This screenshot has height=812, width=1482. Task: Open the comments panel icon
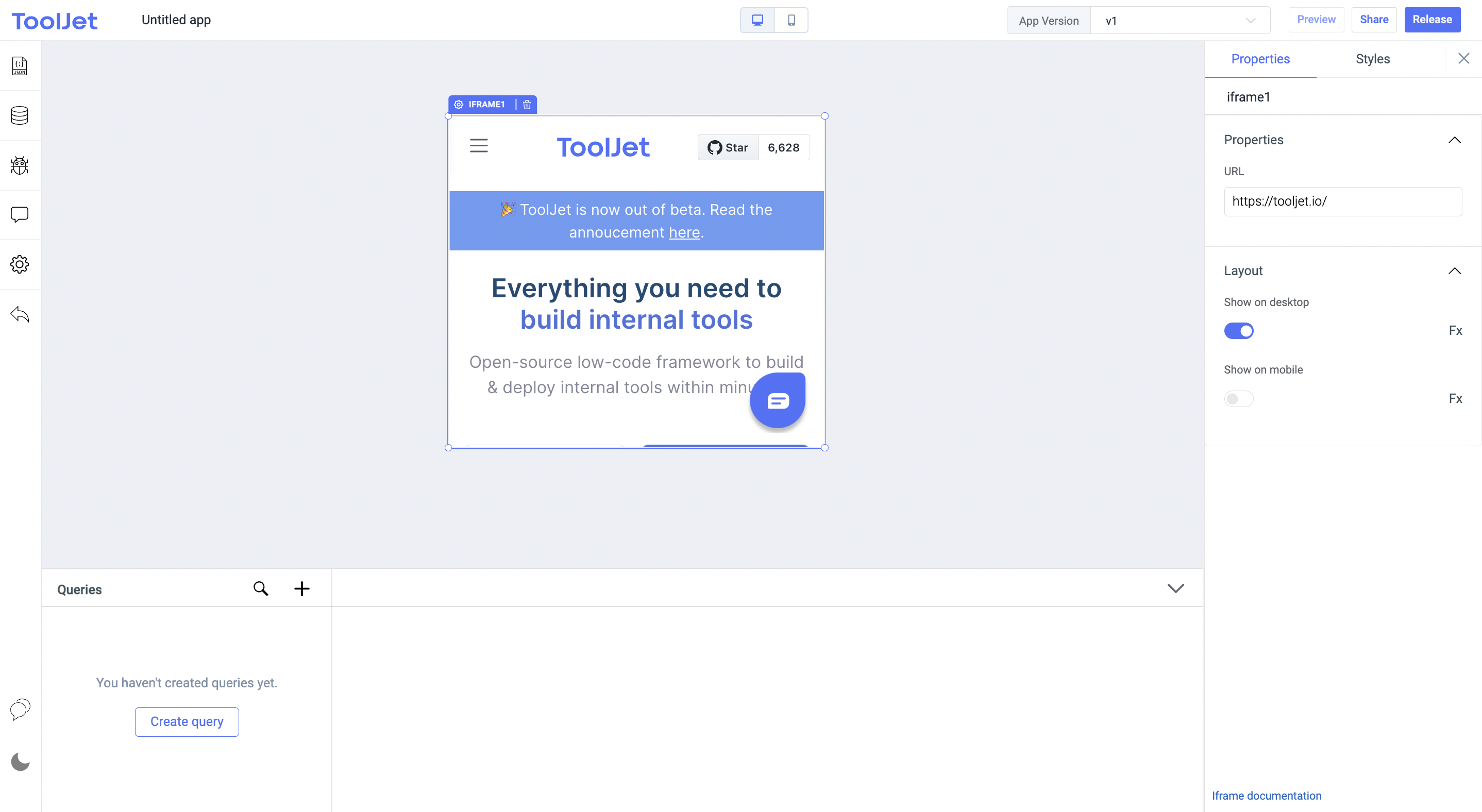(x=20, y=214)
